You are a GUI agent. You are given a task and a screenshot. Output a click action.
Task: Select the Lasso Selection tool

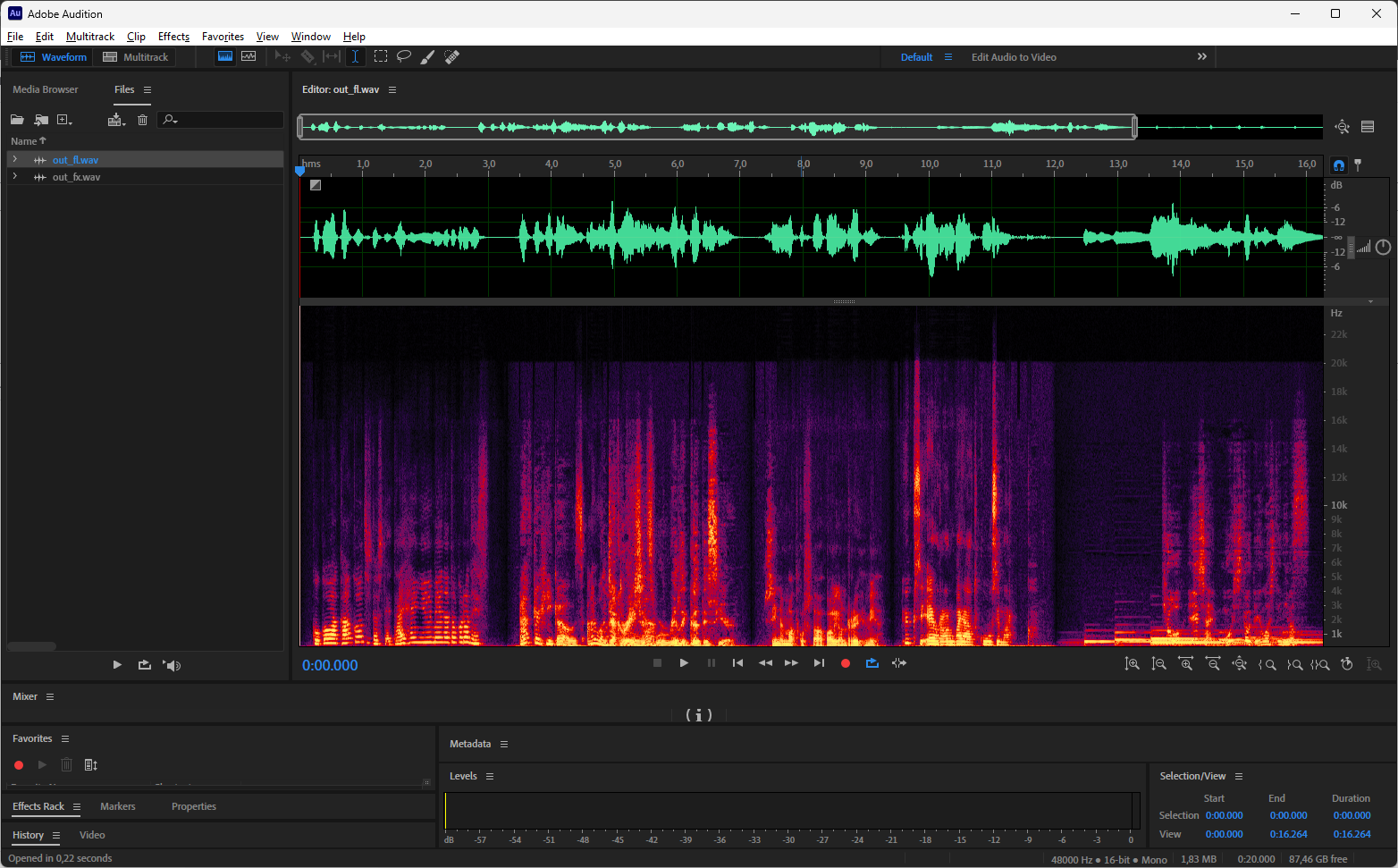pos(404,56)
